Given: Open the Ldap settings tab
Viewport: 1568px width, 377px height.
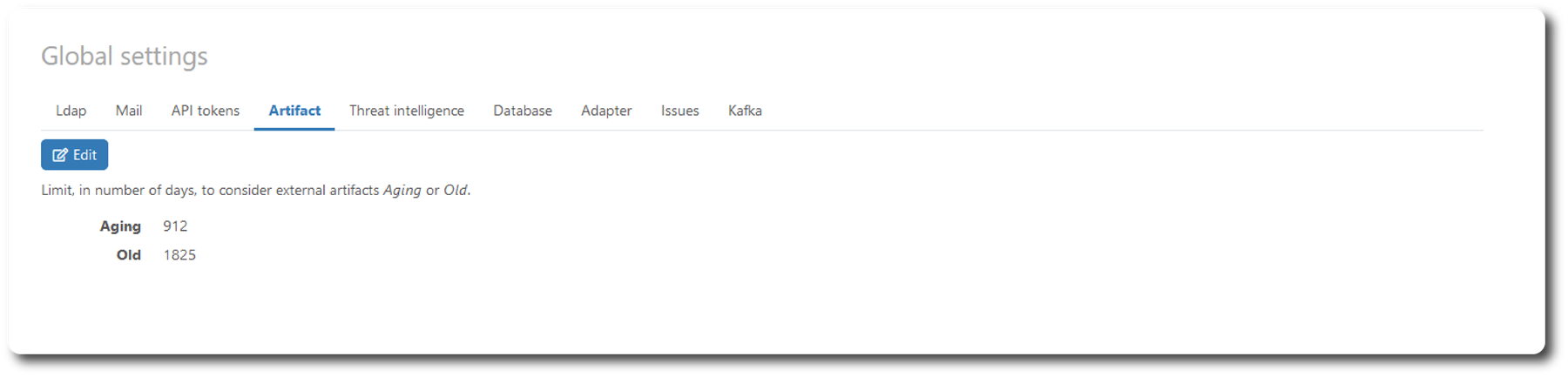Looking at the screenshot, I should click(x=71, y=111).
